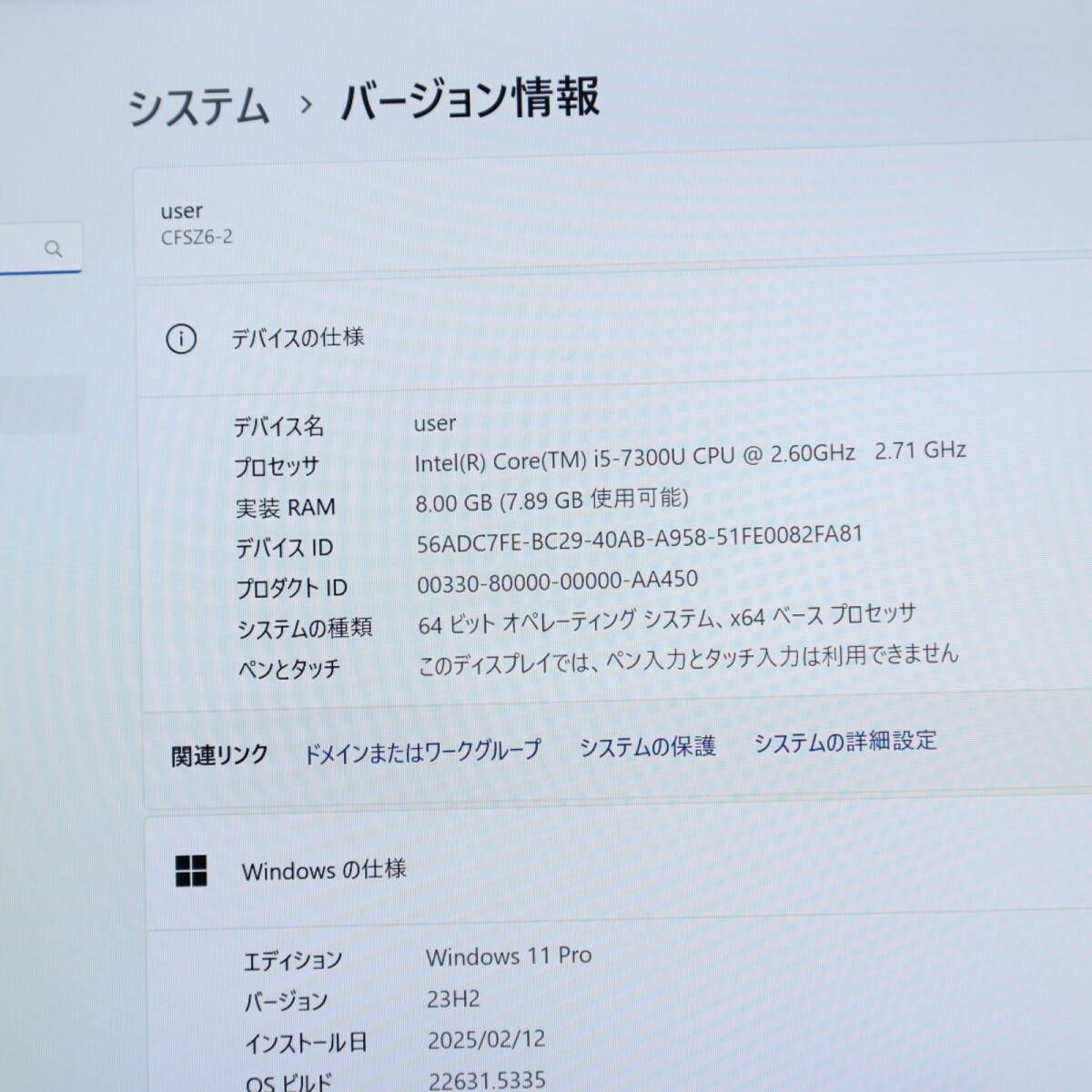Select the product ID 00330-80000-00000-AA450
1092x1092 pixels.
(x=557, y=581)
